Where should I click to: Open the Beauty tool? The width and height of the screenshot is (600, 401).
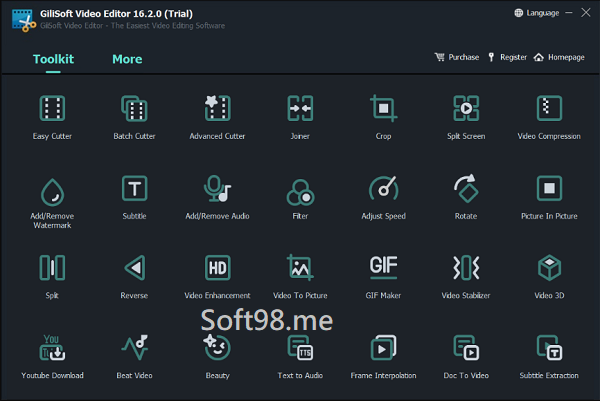[217, 357]
